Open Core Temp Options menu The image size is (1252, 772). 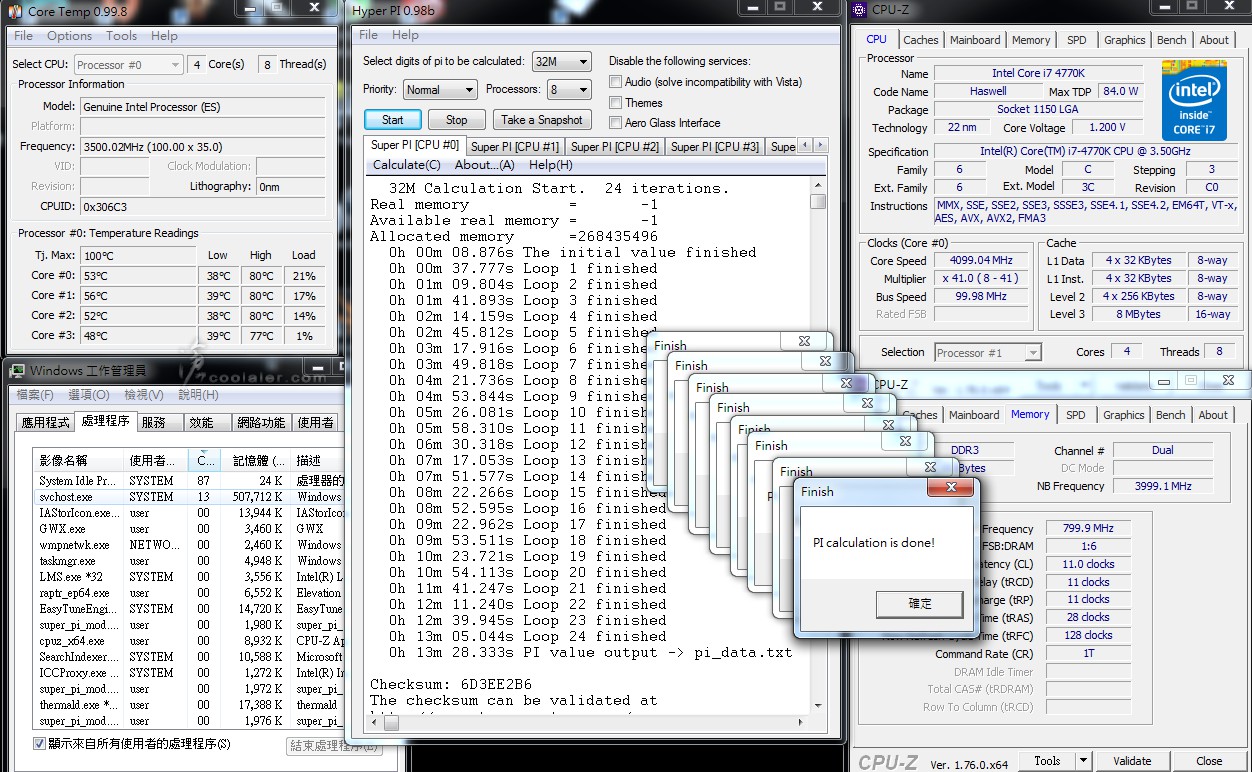[69, 36]
